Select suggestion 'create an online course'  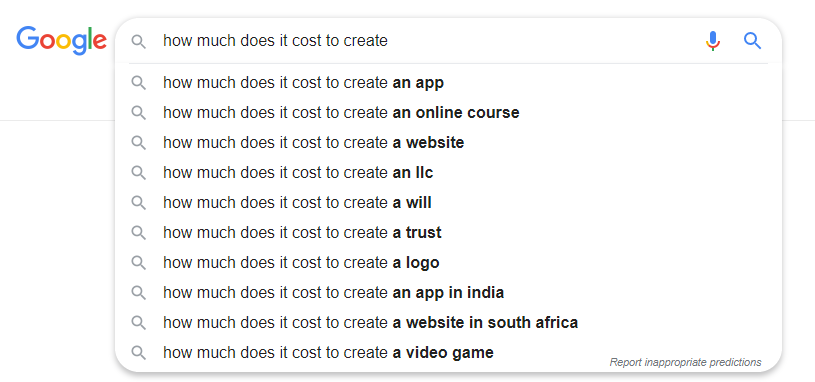pyautogui.click(x=448, y=112)
